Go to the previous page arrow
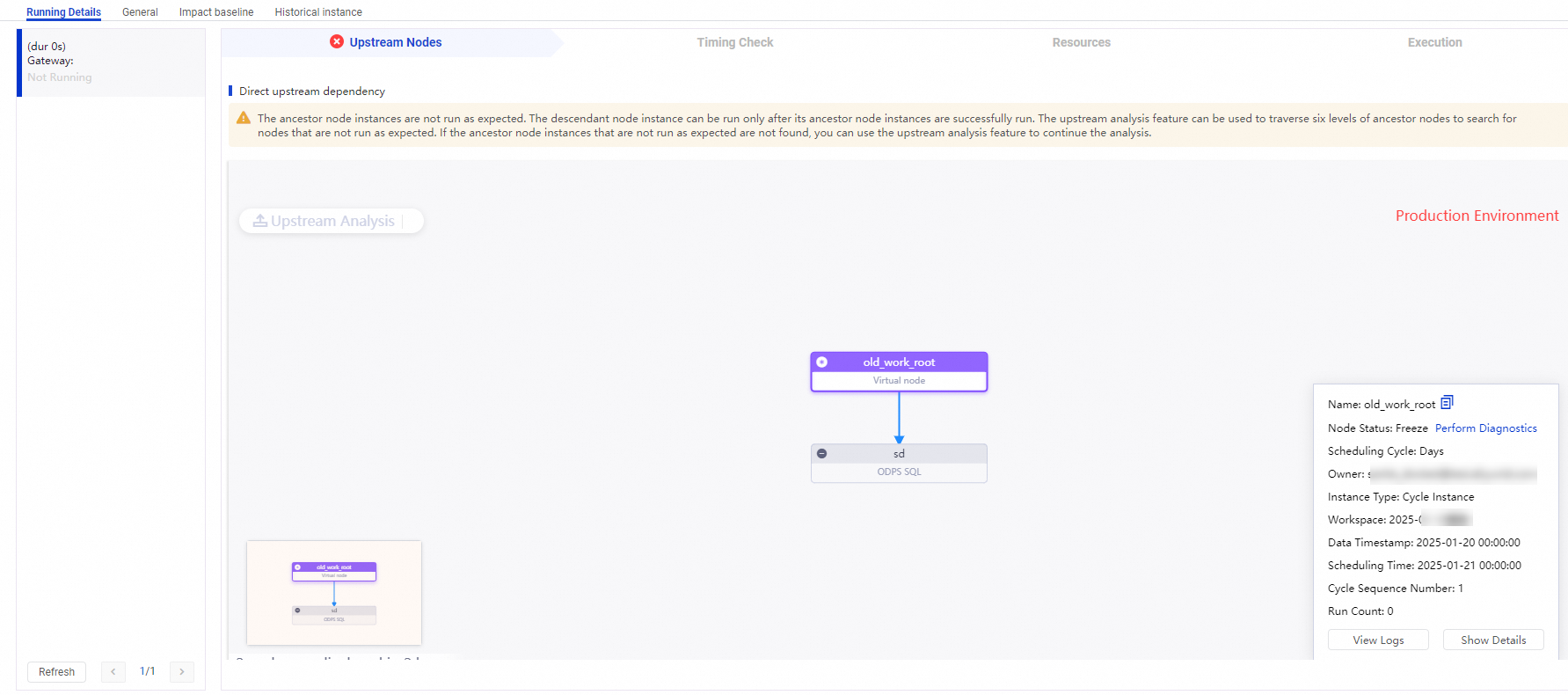This screenshot has width=1568, height=695. coord(113,672)
